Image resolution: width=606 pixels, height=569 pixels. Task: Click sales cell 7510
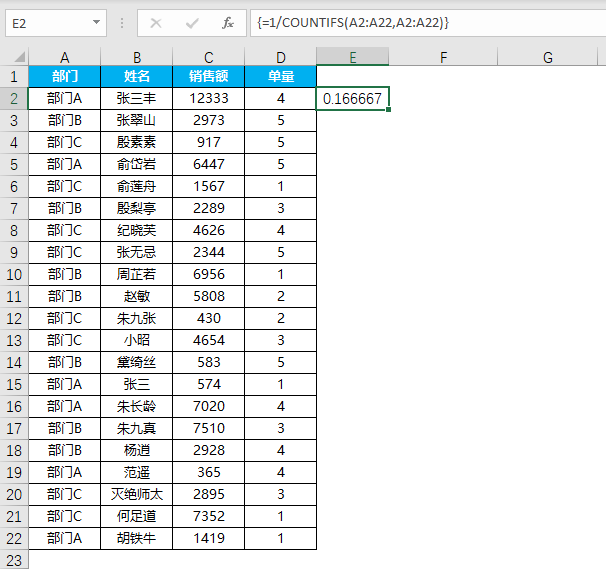pyautogui.click(x=209, y=429)
